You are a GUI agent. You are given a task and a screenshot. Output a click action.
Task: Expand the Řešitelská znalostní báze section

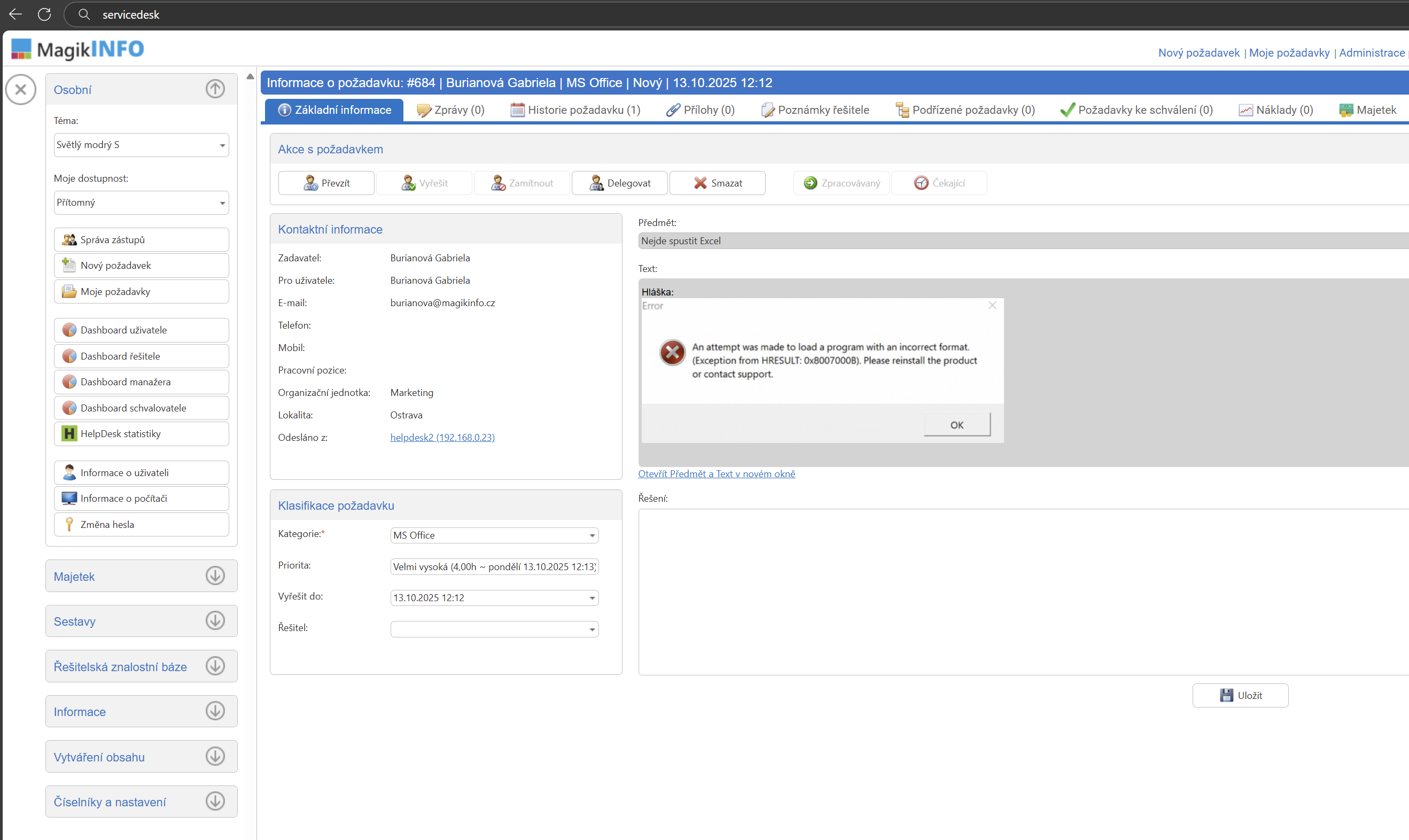(215, 666)
